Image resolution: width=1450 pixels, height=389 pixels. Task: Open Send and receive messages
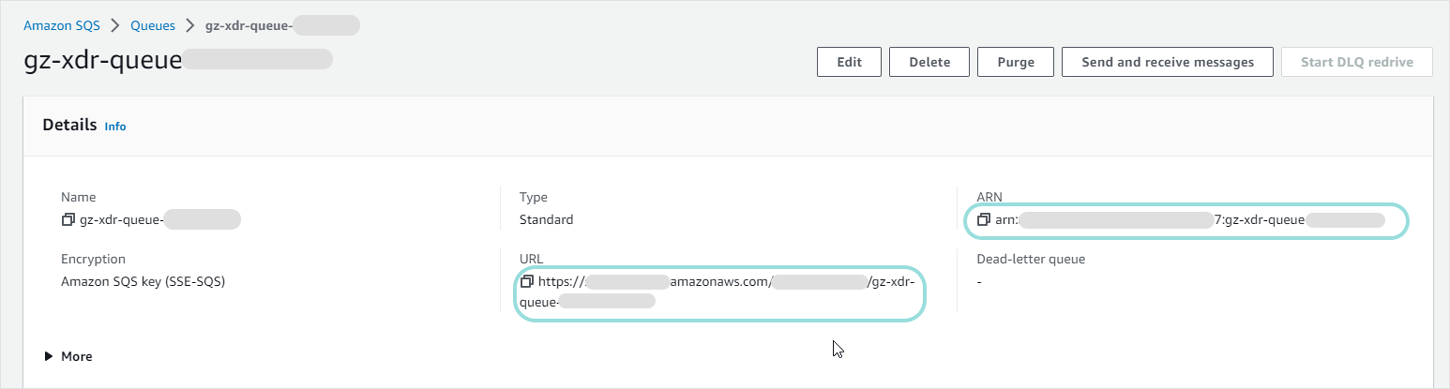click(1167, 62)
